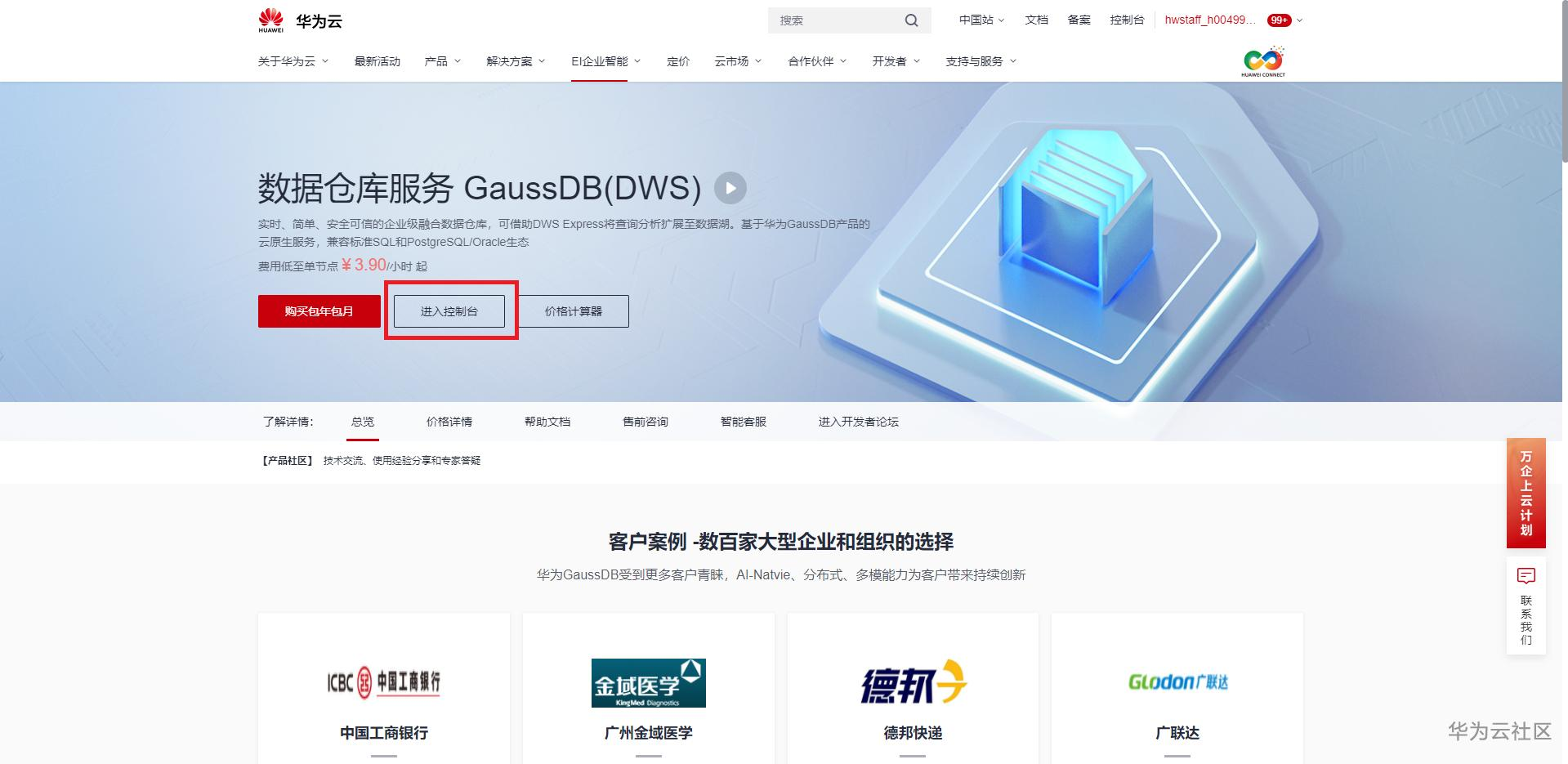Expand the 合作伙伴 menu
Screen dimensions: 1568x764
tap(817, 61)
